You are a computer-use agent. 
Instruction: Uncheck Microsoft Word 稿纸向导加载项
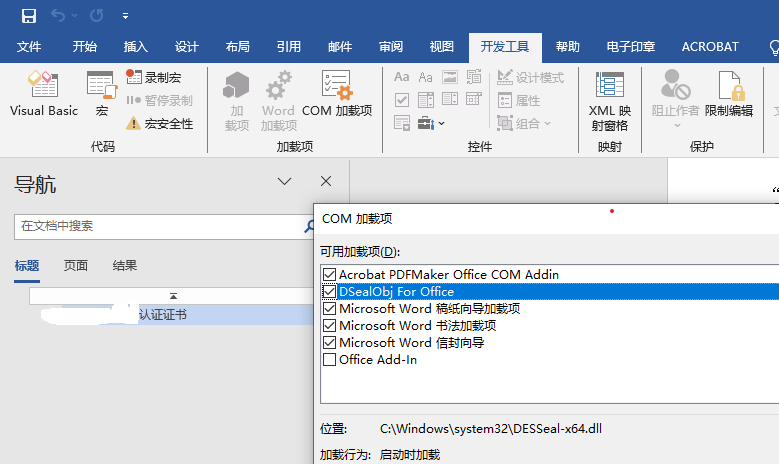(x=329, y=309)
